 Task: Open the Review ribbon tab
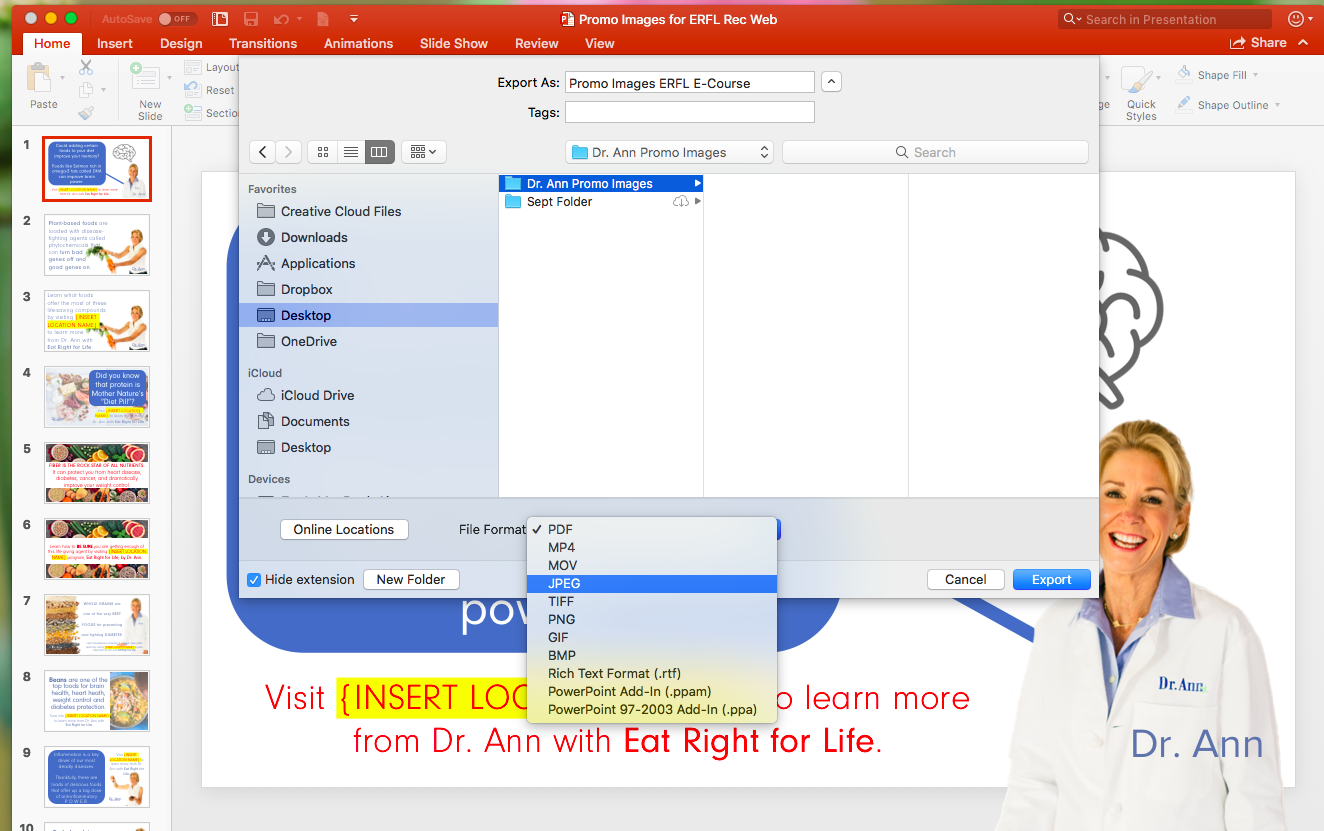tap(537, 43)
